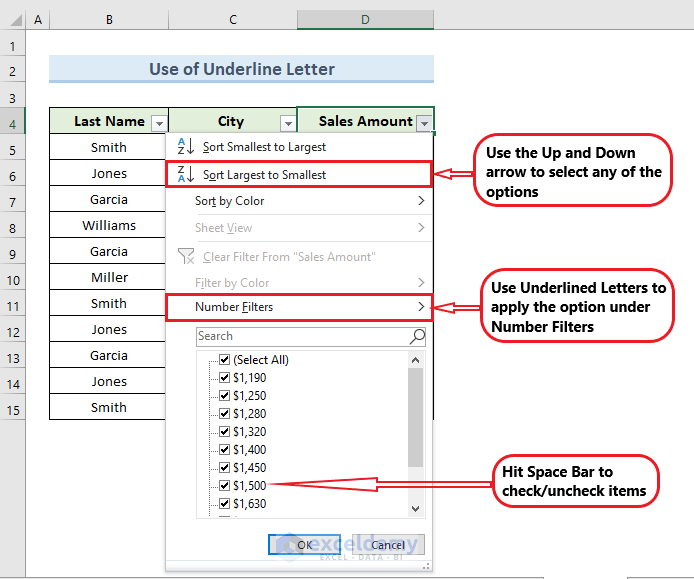Click Cancel in the filter menu

pos(388,544)
